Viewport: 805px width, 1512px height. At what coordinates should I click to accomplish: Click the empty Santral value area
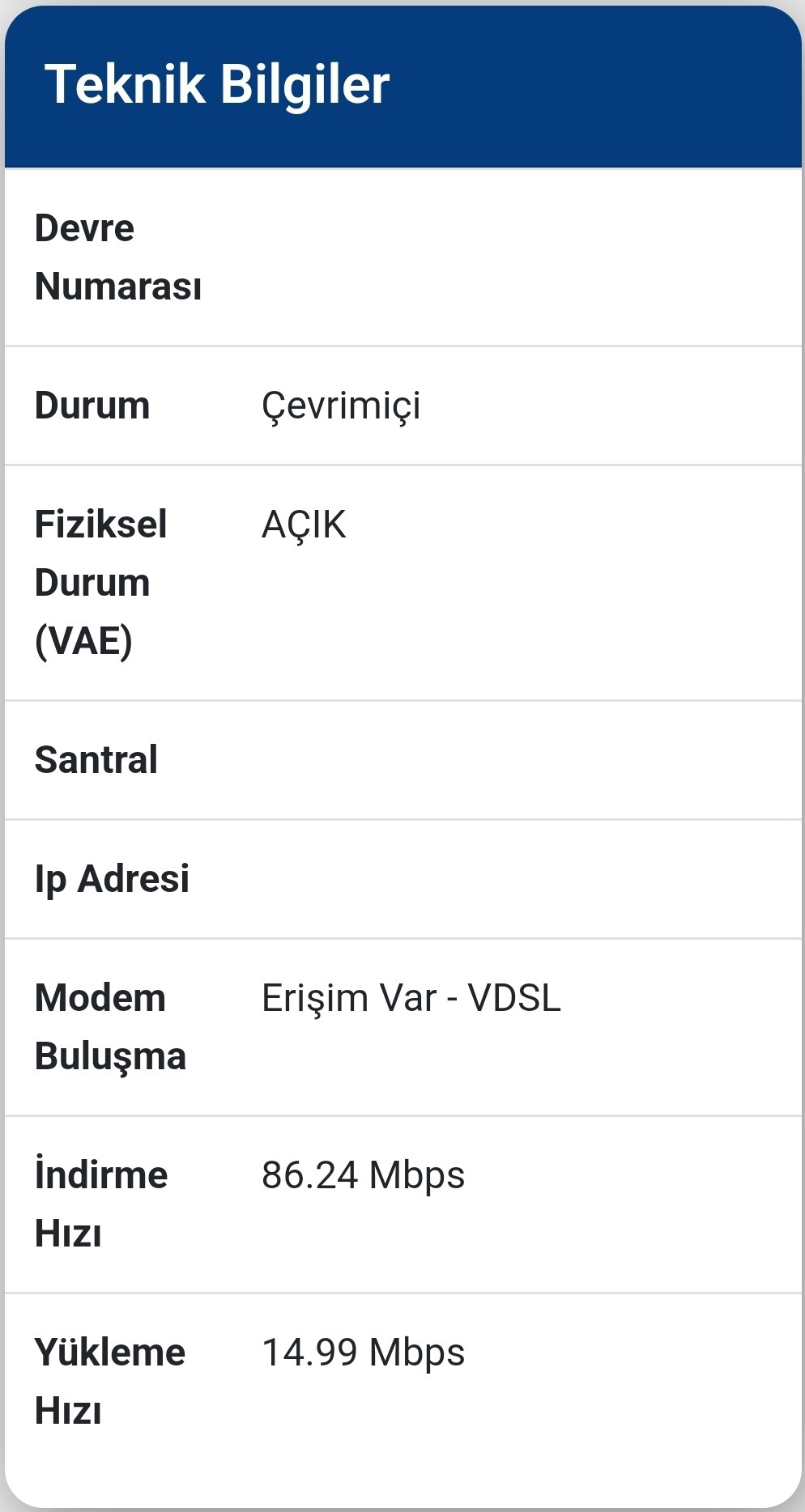coord(518,760)
